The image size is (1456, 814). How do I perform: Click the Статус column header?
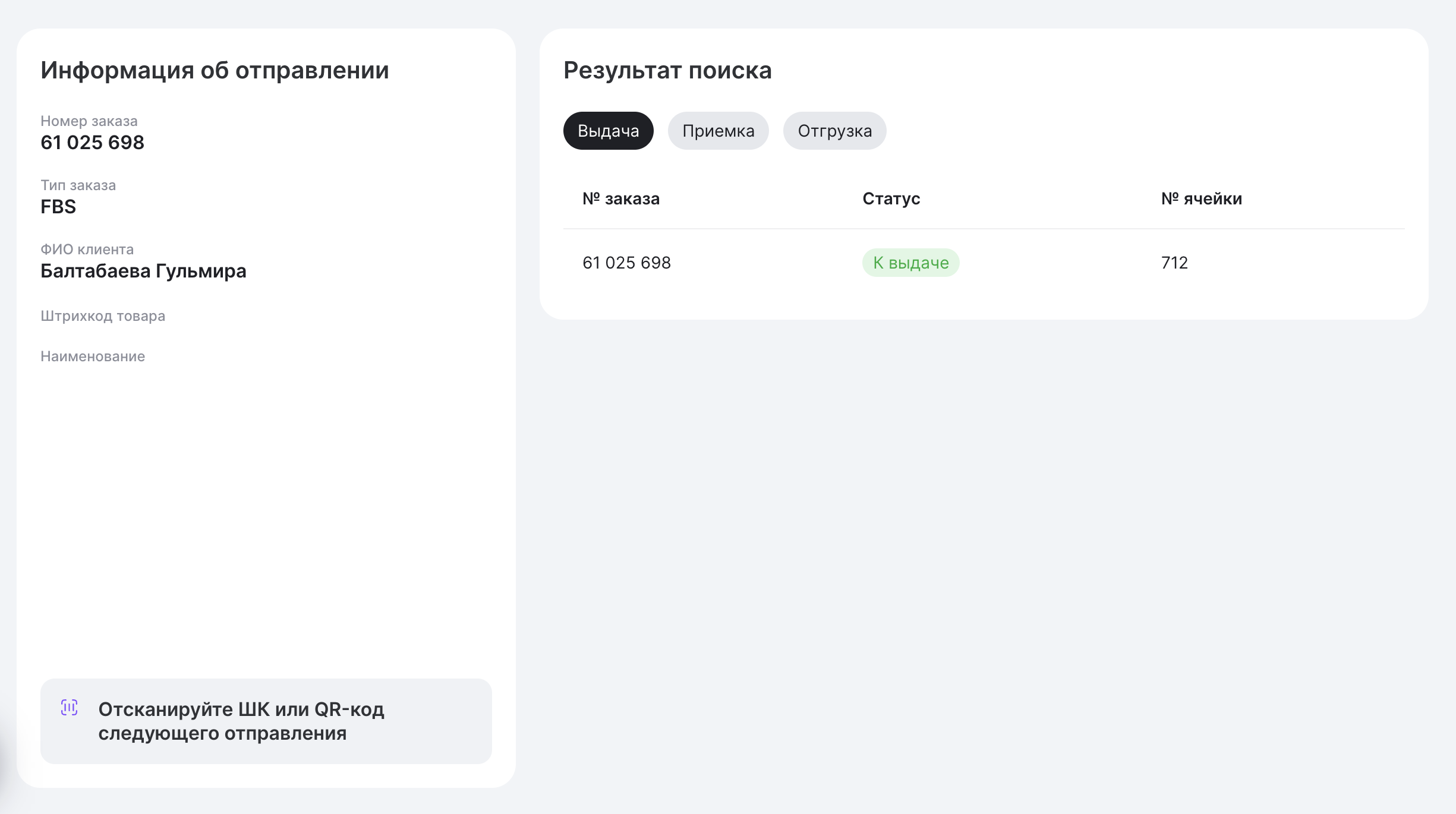[891, 198]
